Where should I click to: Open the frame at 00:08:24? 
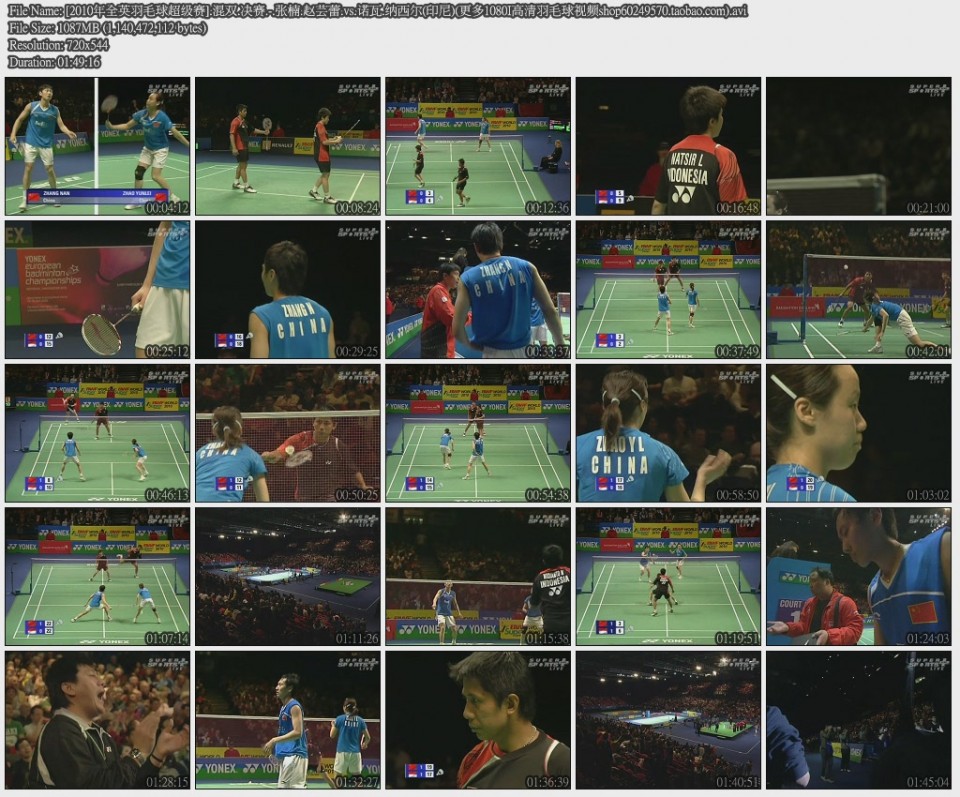pos(288,147)
